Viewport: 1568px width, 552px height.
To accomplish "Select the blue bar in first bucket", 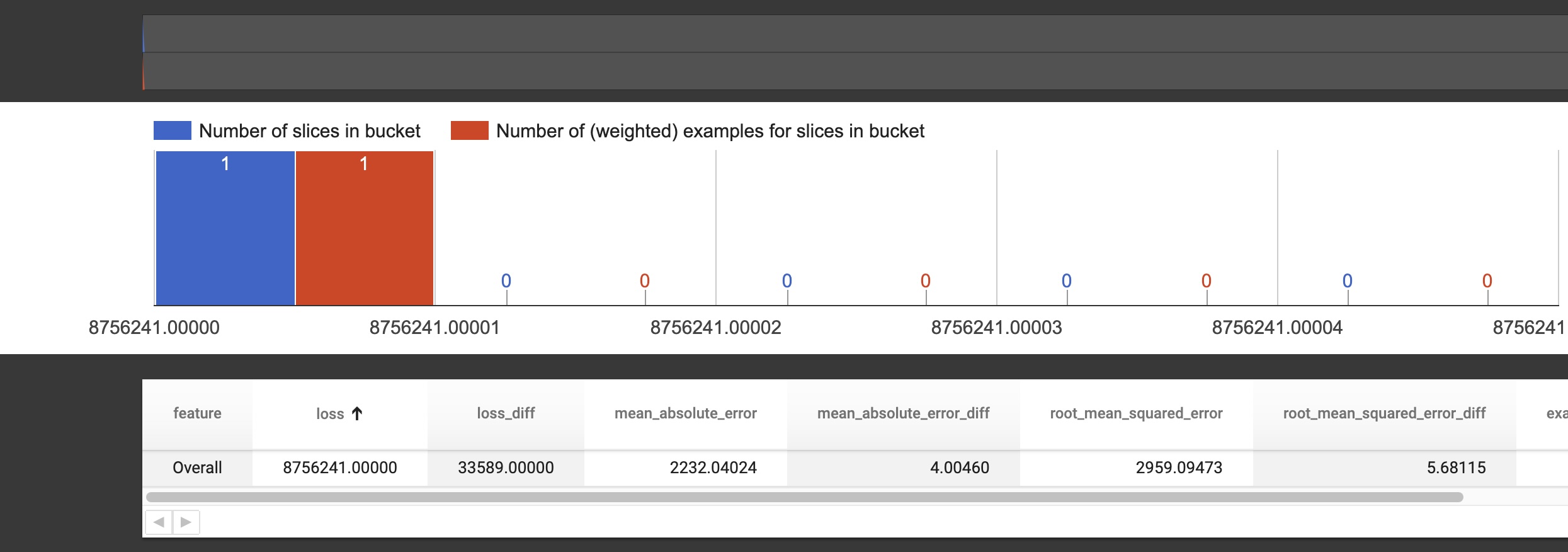I will [225, 228].
